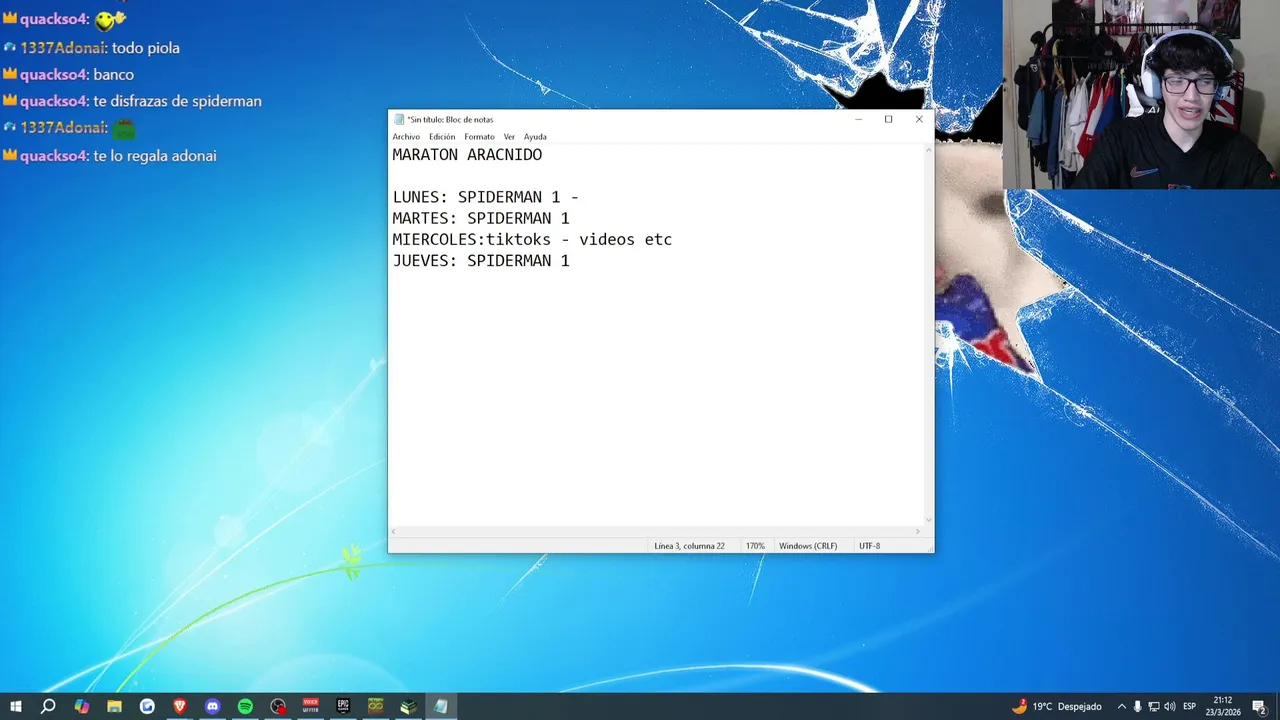Open the Brave browser taskbar icon
This screenshot has width=1280, height=720.
pyautogui.click(x=180, y=707)
